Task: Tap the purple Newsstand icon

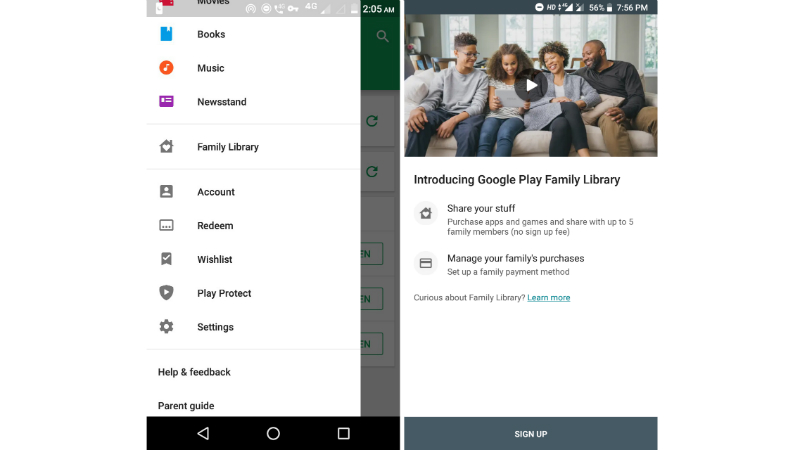Action: coord(166,101)
